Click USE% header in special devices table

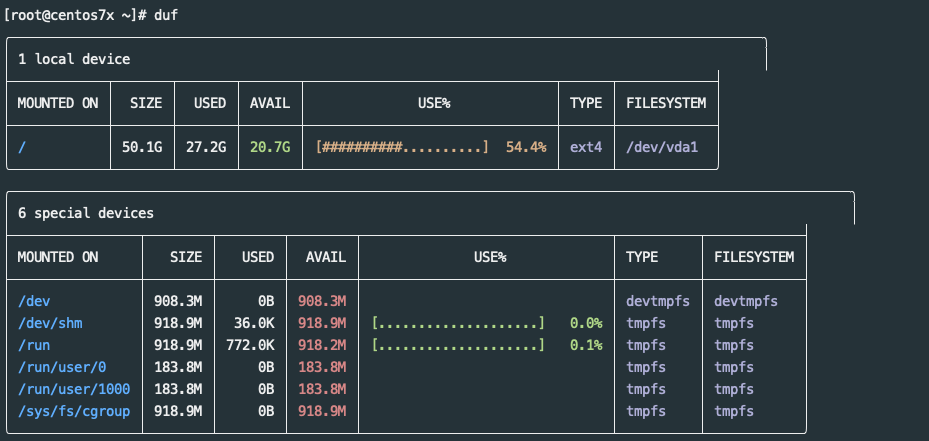click(x=490, y=257)
